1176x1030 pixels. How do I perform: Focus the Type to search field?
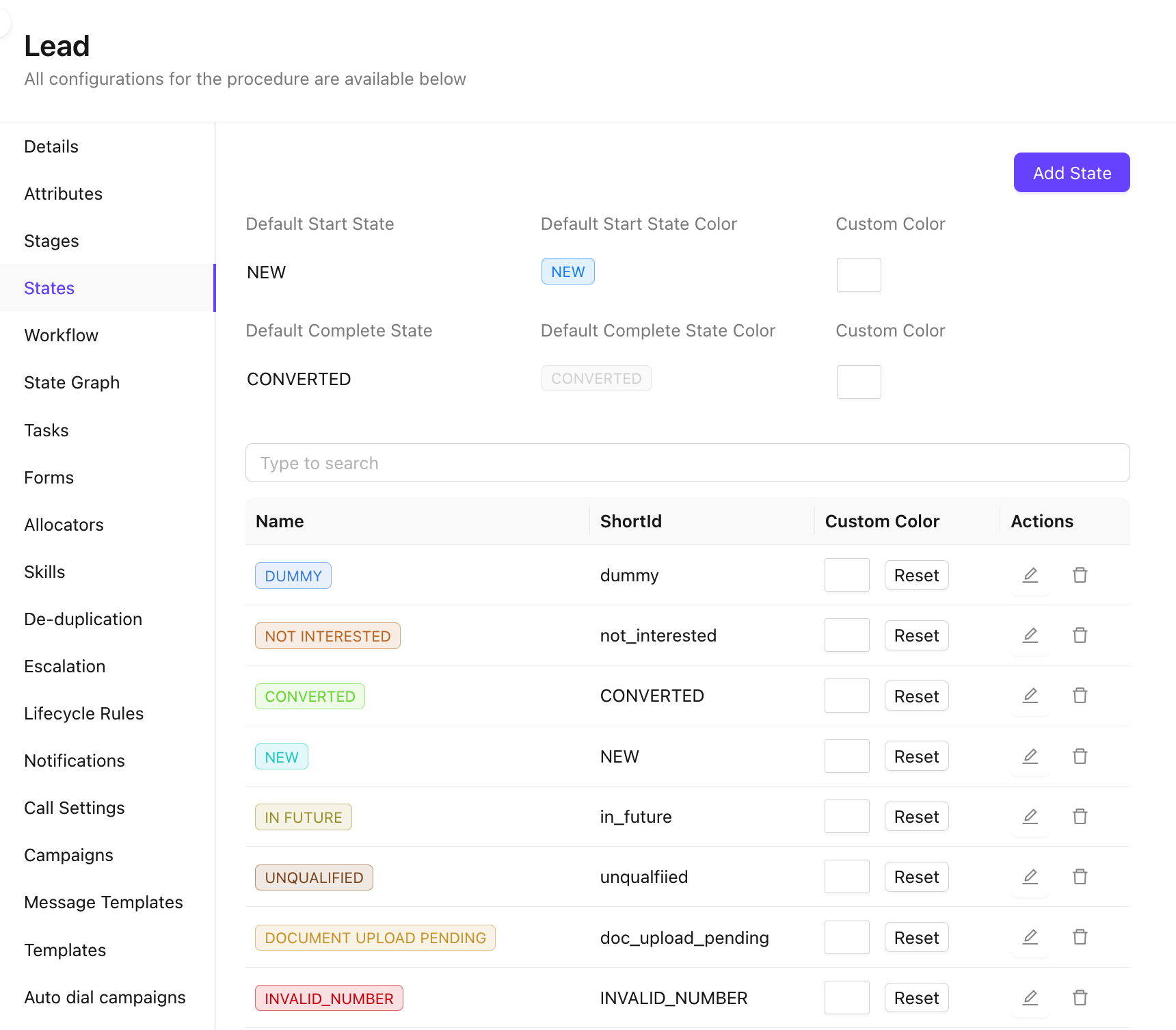pyautogui.click(x=687, y=463)
